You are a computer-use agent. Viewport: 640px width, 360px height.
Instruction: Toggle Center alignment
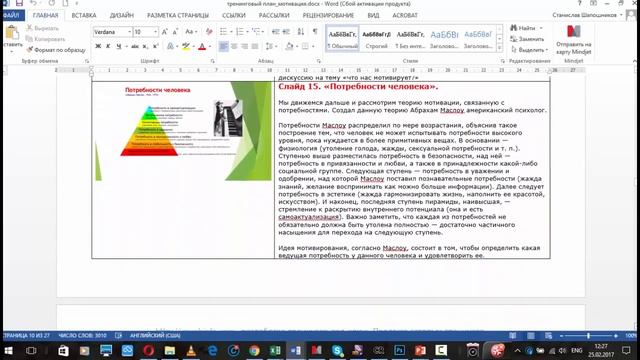coord(234,47)
